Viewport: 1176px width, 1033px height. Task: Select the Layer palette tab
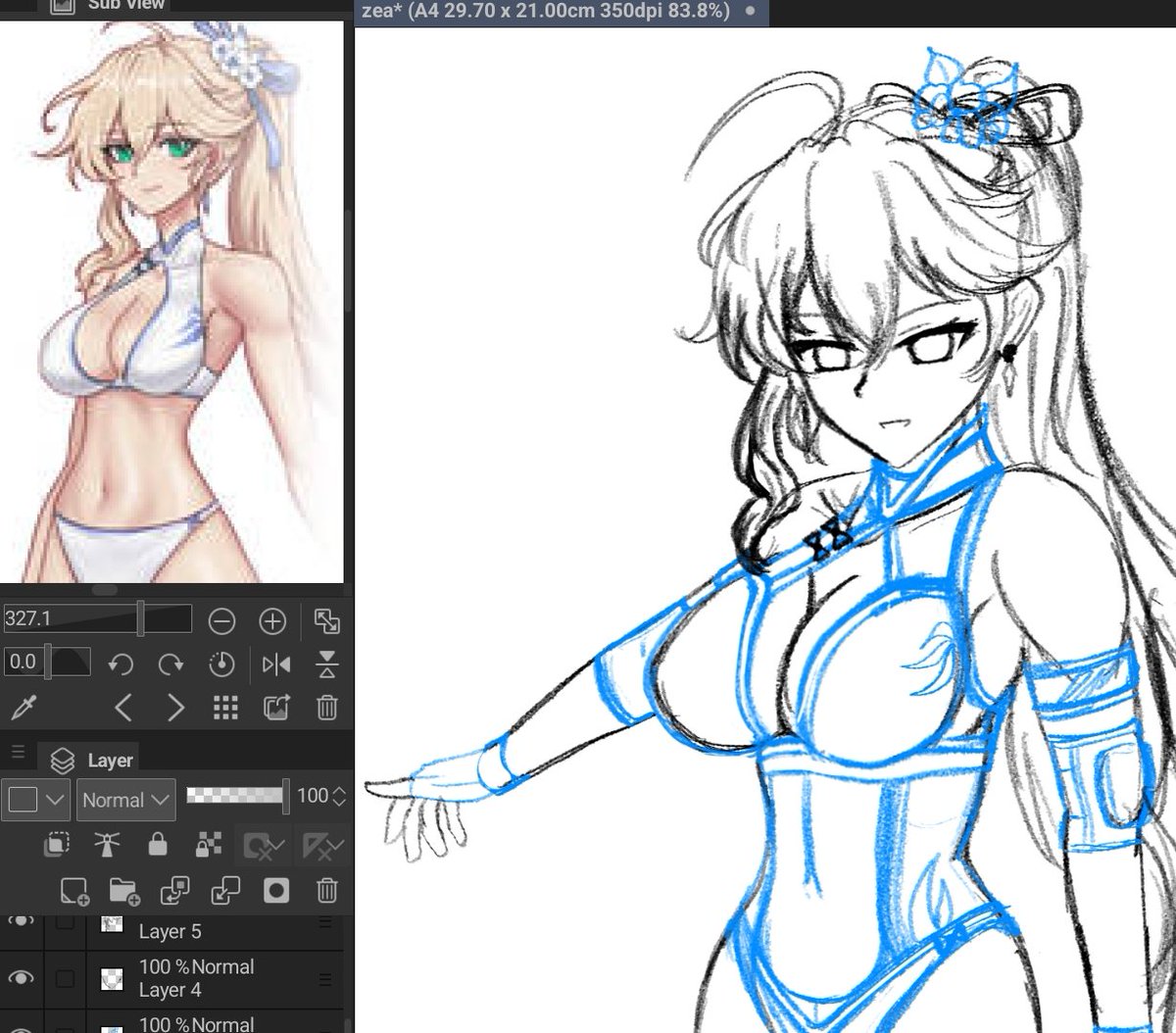(x=96, y=761)
